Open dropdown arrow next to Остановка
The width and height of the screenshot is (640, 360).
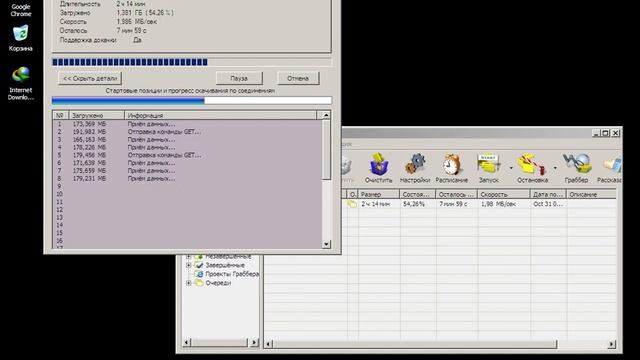tap(555, 168)
